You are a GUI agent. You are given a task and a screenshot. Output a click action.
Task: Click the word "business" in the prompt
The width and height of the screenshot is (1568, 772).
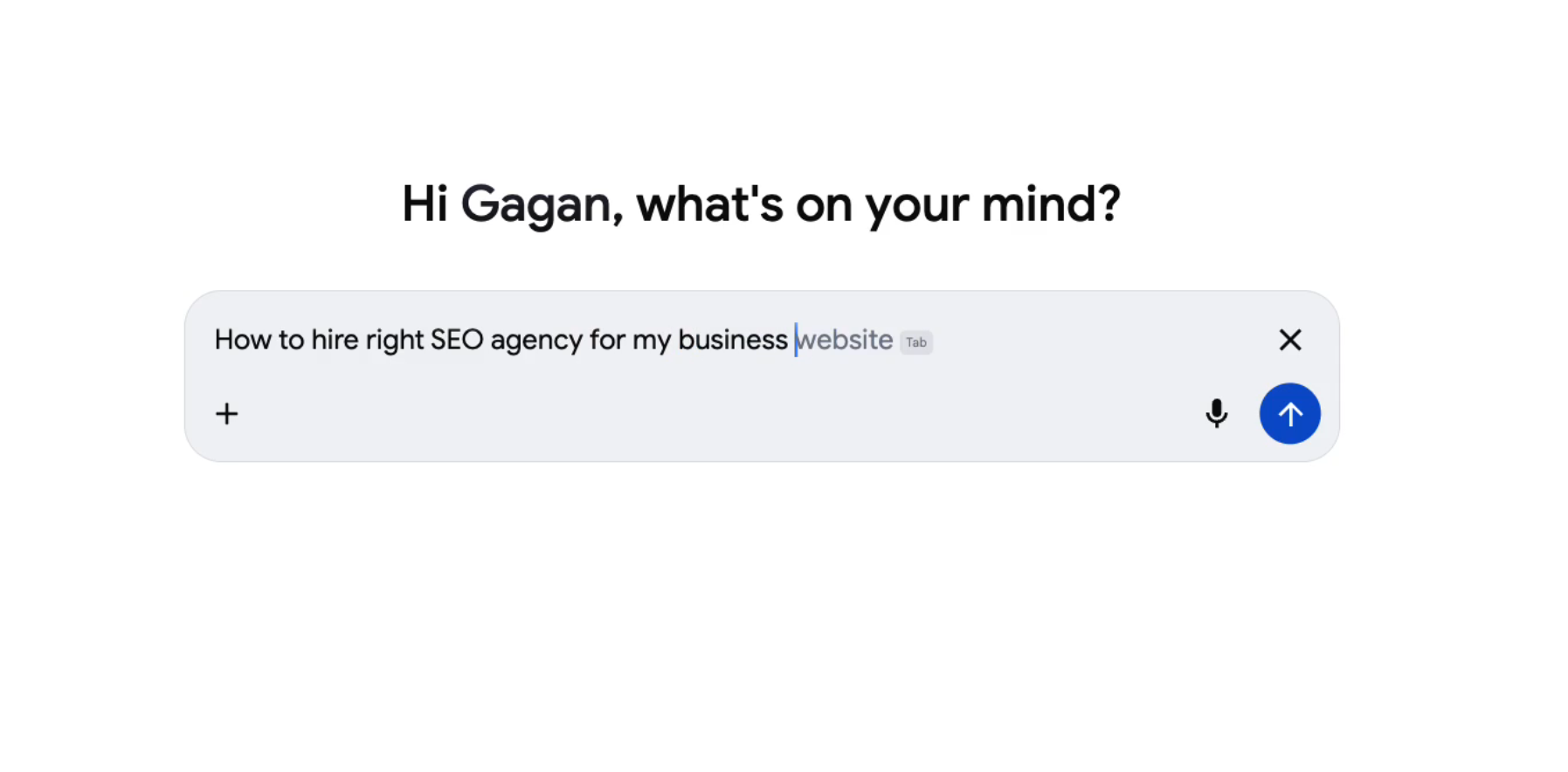coord(732,340)
